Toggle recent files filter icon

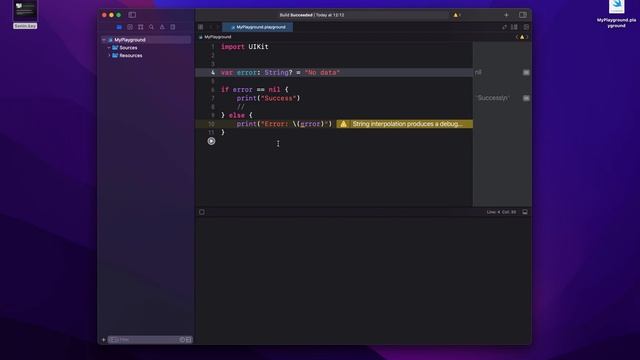coord(182,340)
